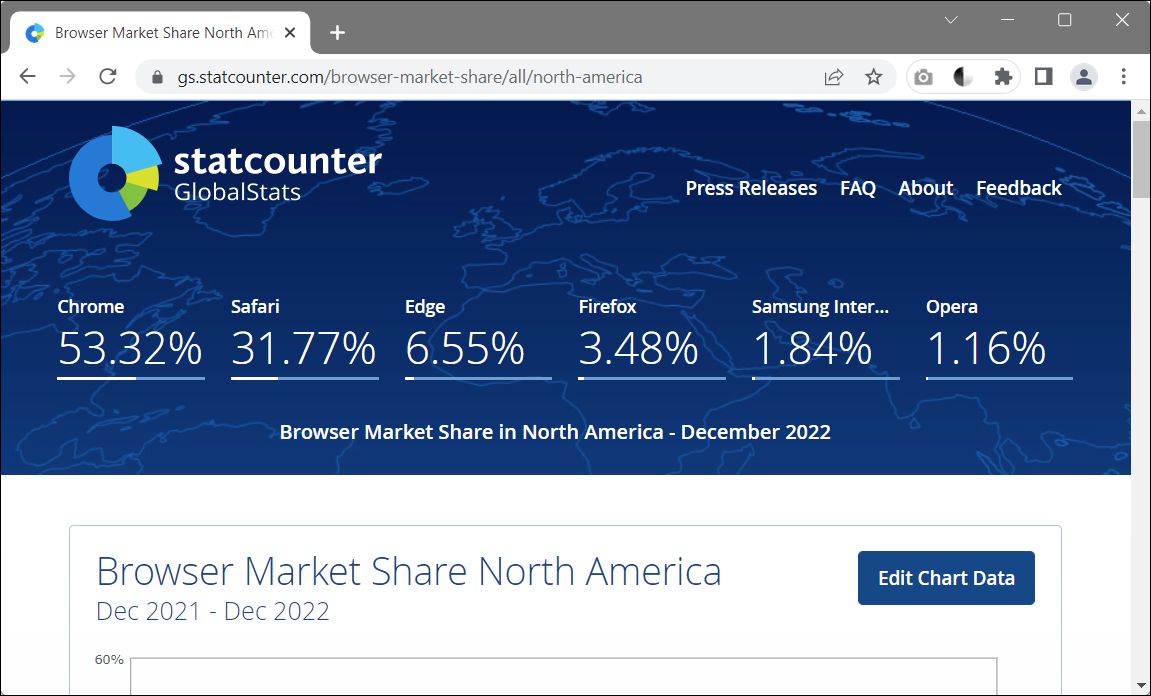Open the share icon in the toolbar
This screenshot has width=1151, height=696.
[x=833, y=76]
